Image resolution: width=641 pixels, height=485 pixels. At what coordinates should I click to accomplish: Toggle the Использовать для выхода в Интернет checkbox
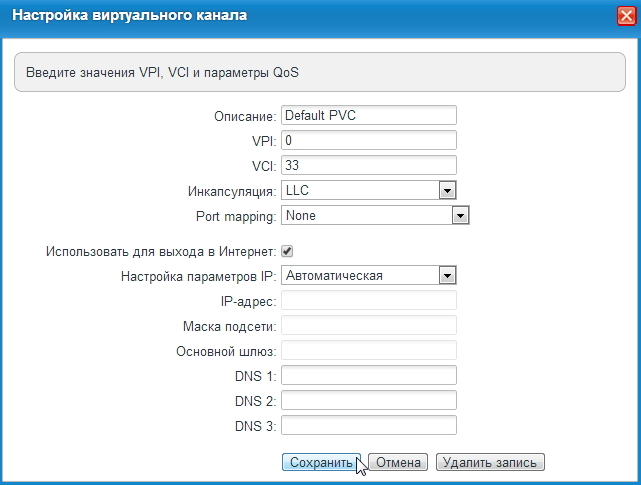click(x=287, y=251)
